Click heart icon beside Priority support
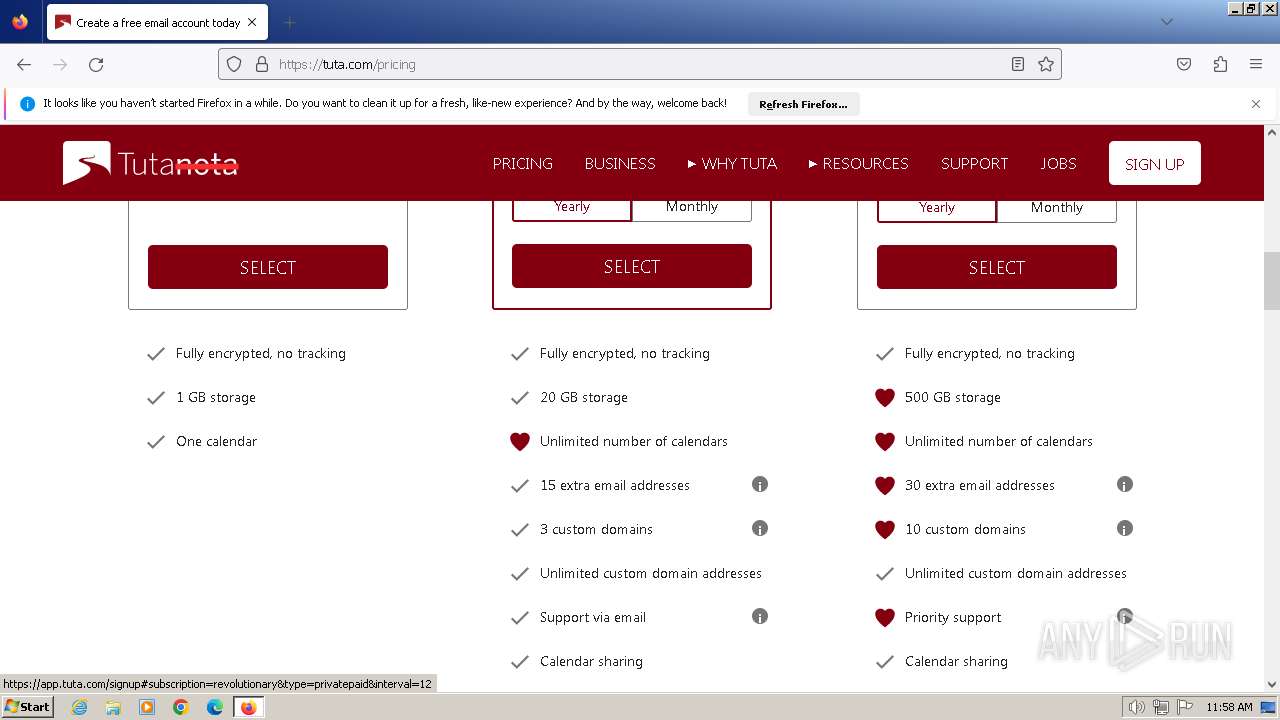 pos(884,617)
